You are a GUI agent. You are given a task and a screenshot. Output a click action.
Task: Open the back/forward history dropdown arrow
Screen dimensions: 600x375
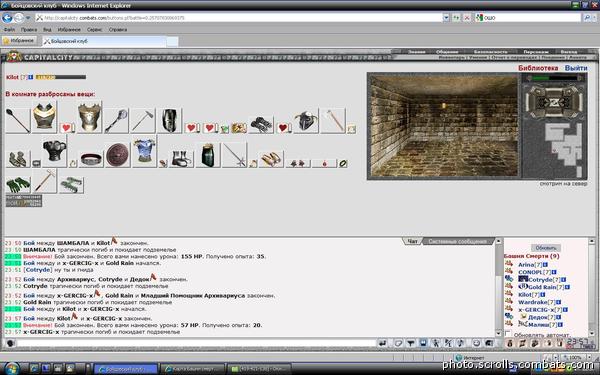tap(28, 18)
